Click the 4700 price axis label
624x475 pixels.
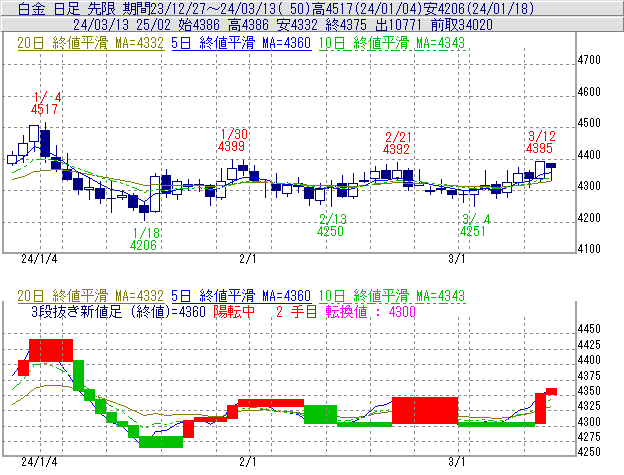pyautogui.click(x=589, y=60)
